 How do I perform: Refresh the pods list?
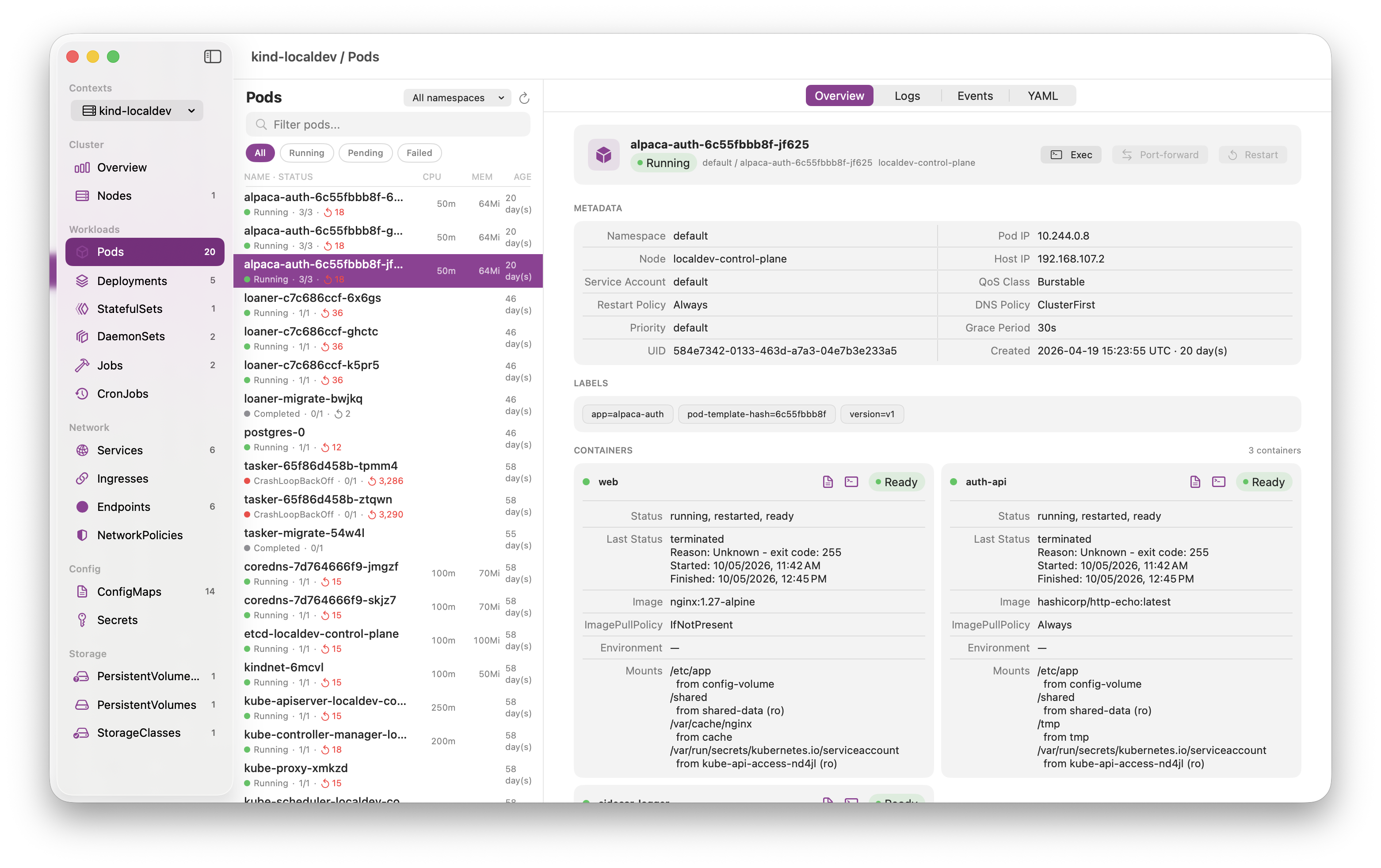coord(524,98)
